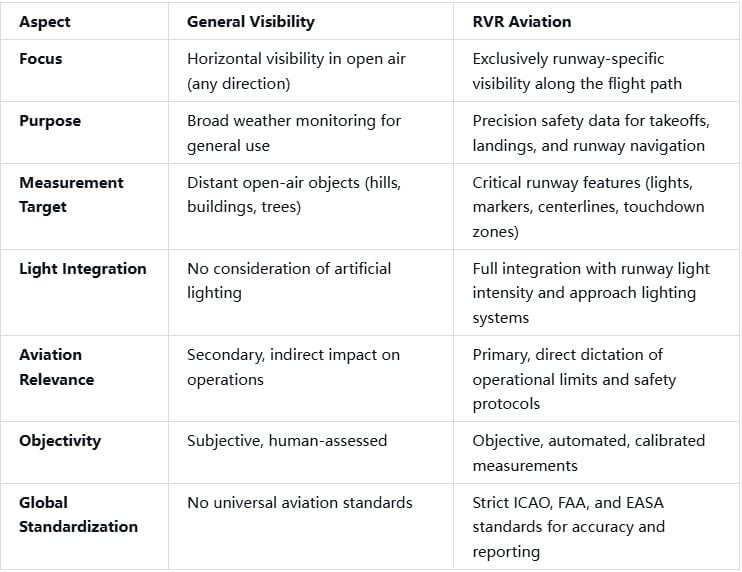
Task: Click the "Measurement Target" row label
Action: click(71, 195)
